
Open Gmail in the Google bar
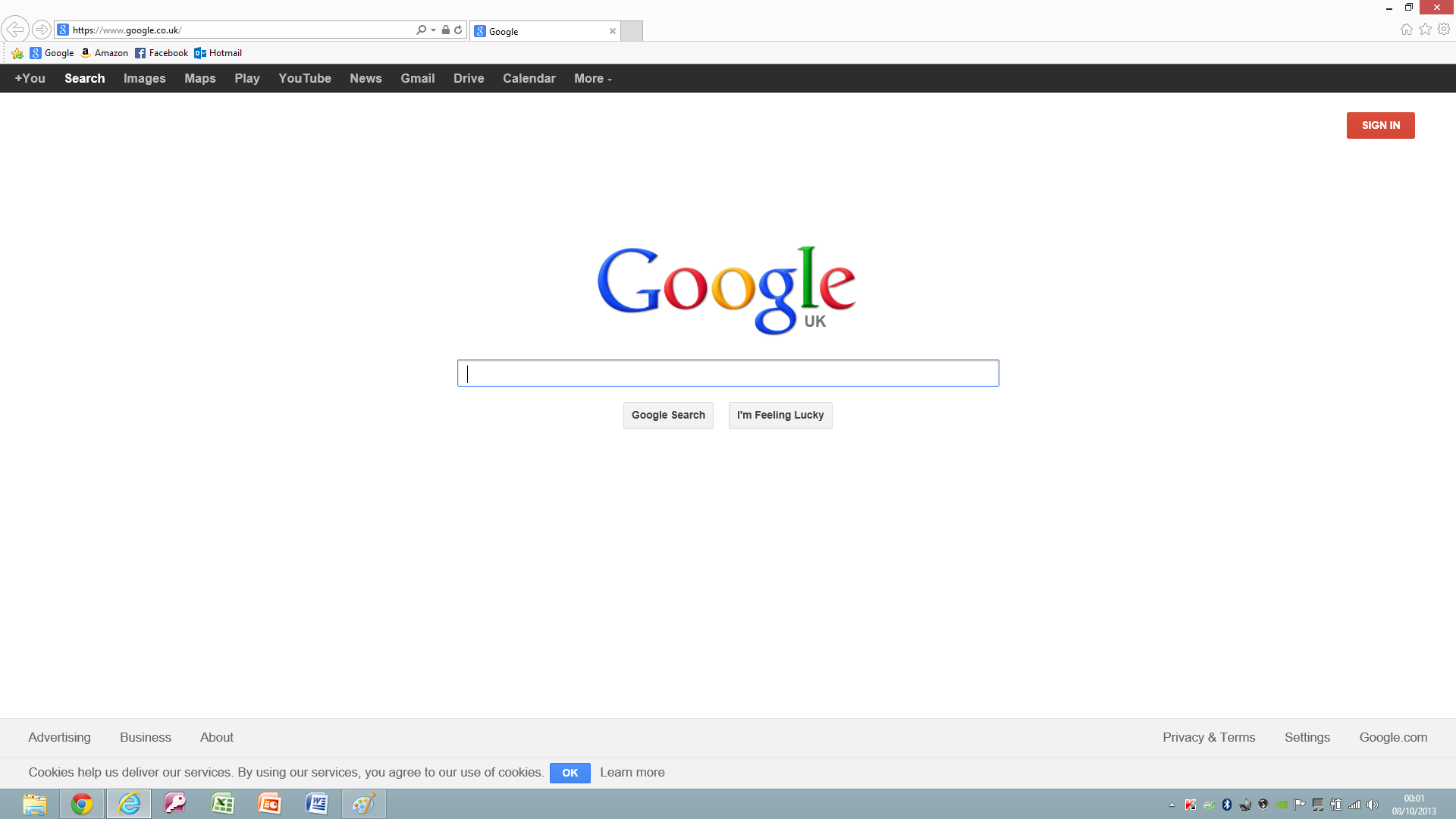point(418,78)
